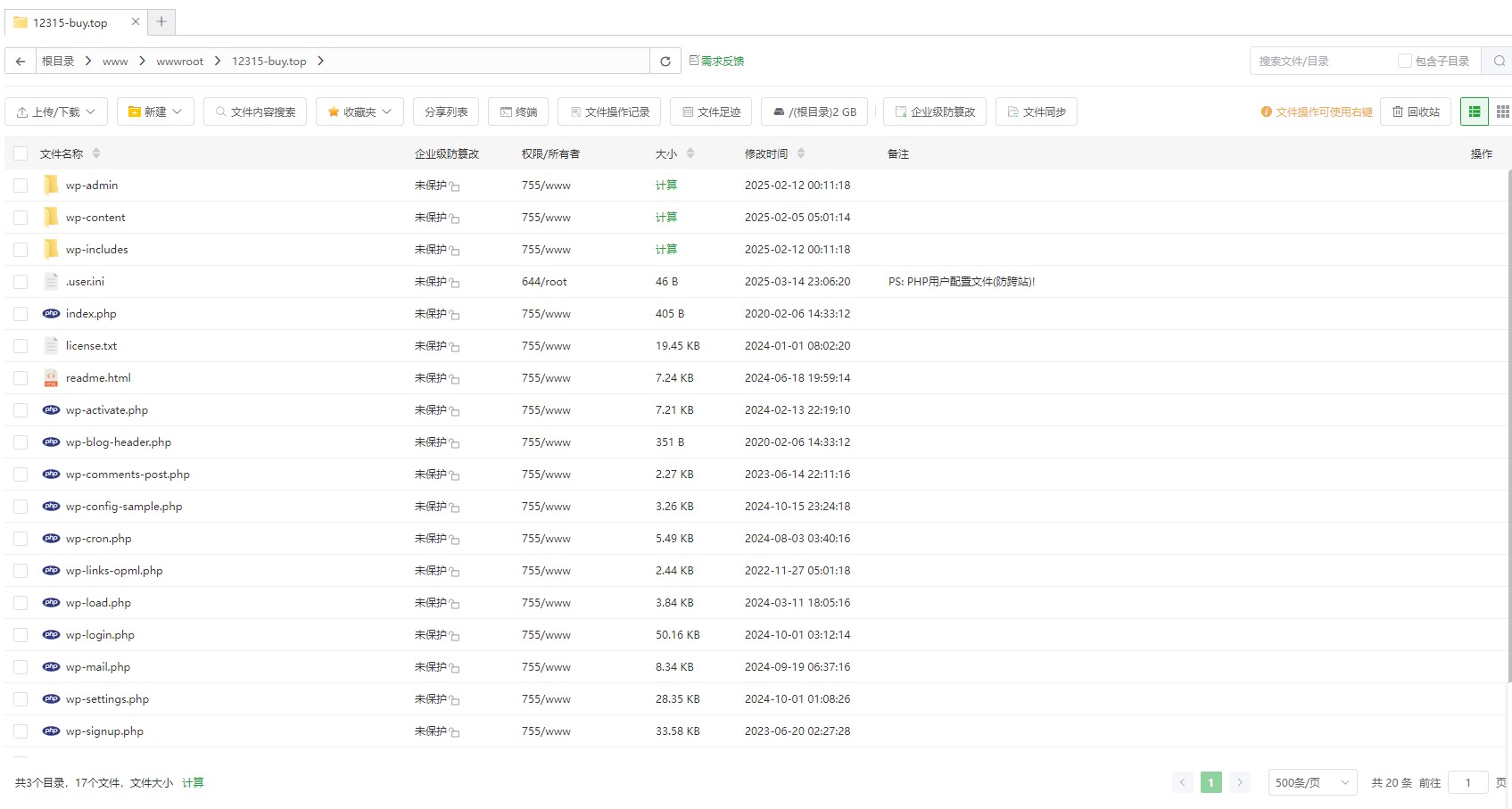The width and height of the screenshot is (1512, 809).
Task: Check the wp-content row checkbox
Action: point(21,218)
